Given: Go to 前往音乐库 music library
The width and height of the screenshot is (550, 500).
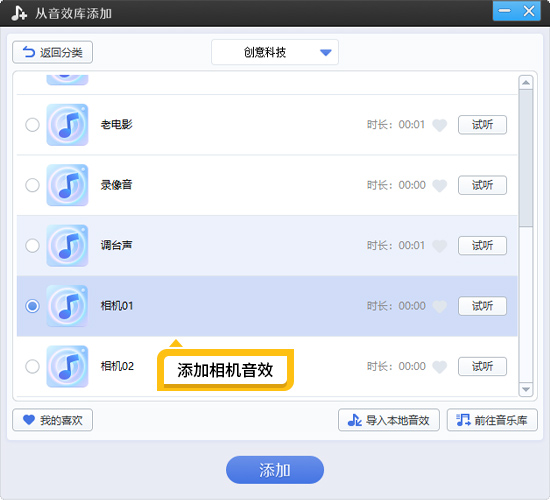Looking at the screenshot, I should pyautogui.click(x=492, y=420).
